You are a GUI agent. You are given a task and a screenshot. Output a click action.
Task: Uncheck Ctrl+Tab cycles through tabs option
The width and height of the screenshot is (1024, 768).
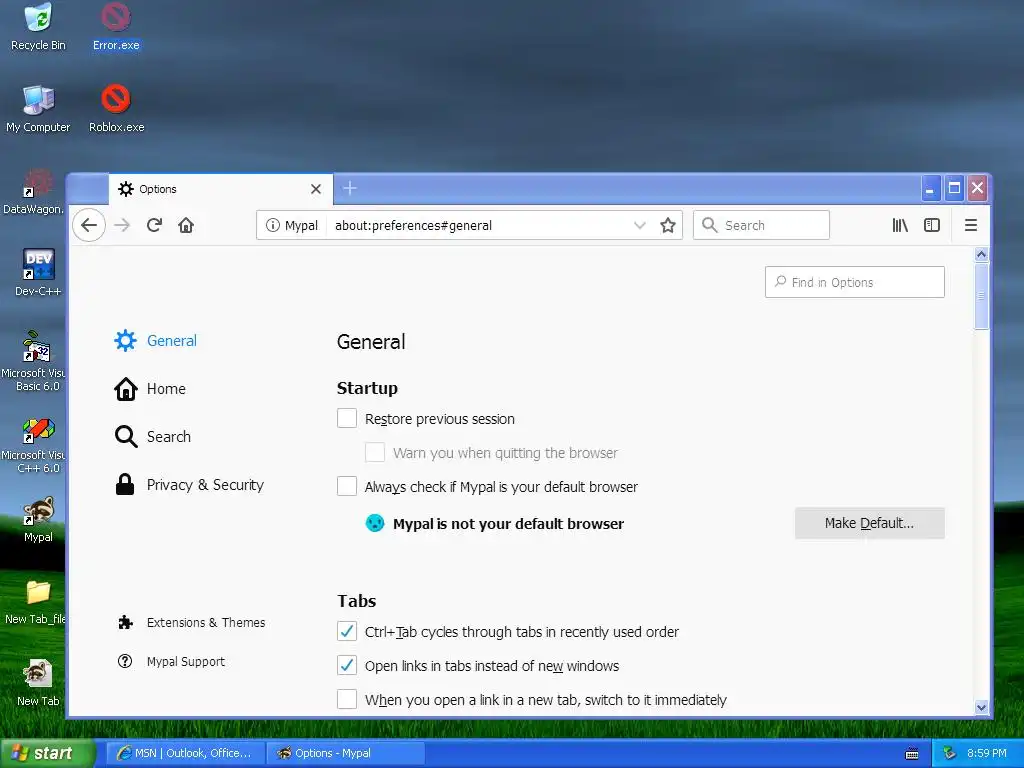[x=347, y=631]
